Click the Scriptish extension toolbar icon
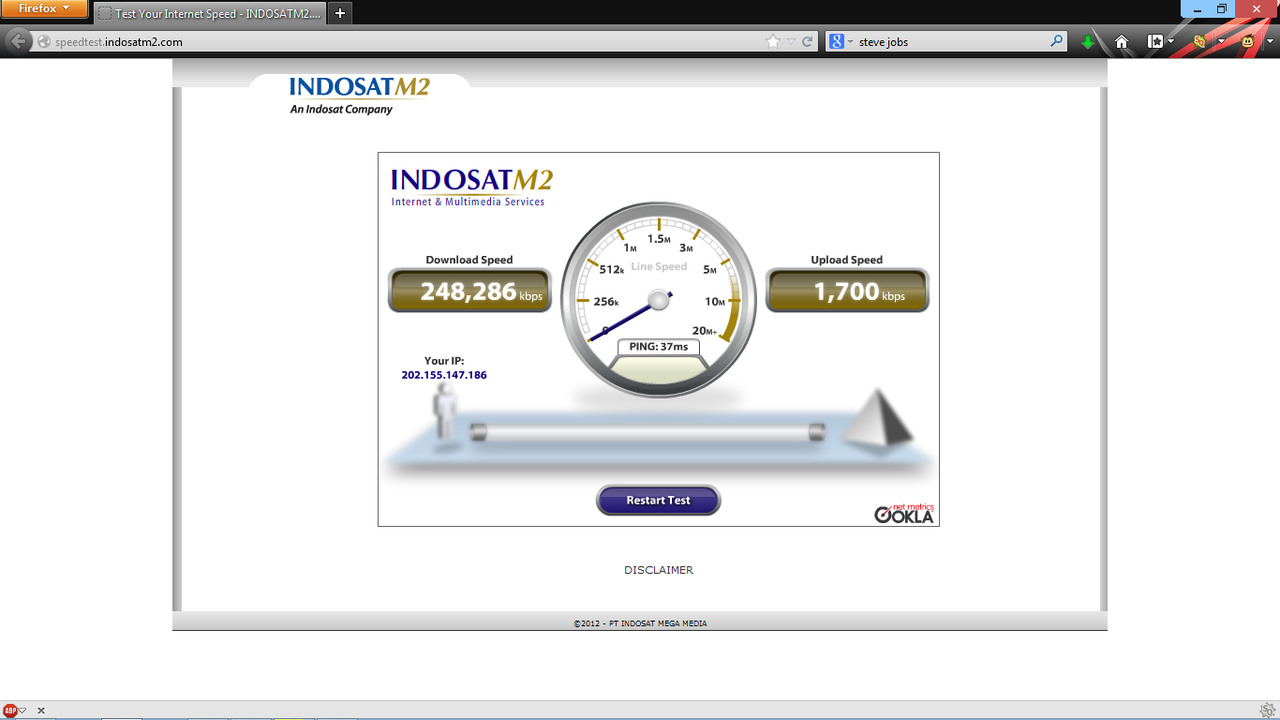1280x720 pixels. 1200,42
